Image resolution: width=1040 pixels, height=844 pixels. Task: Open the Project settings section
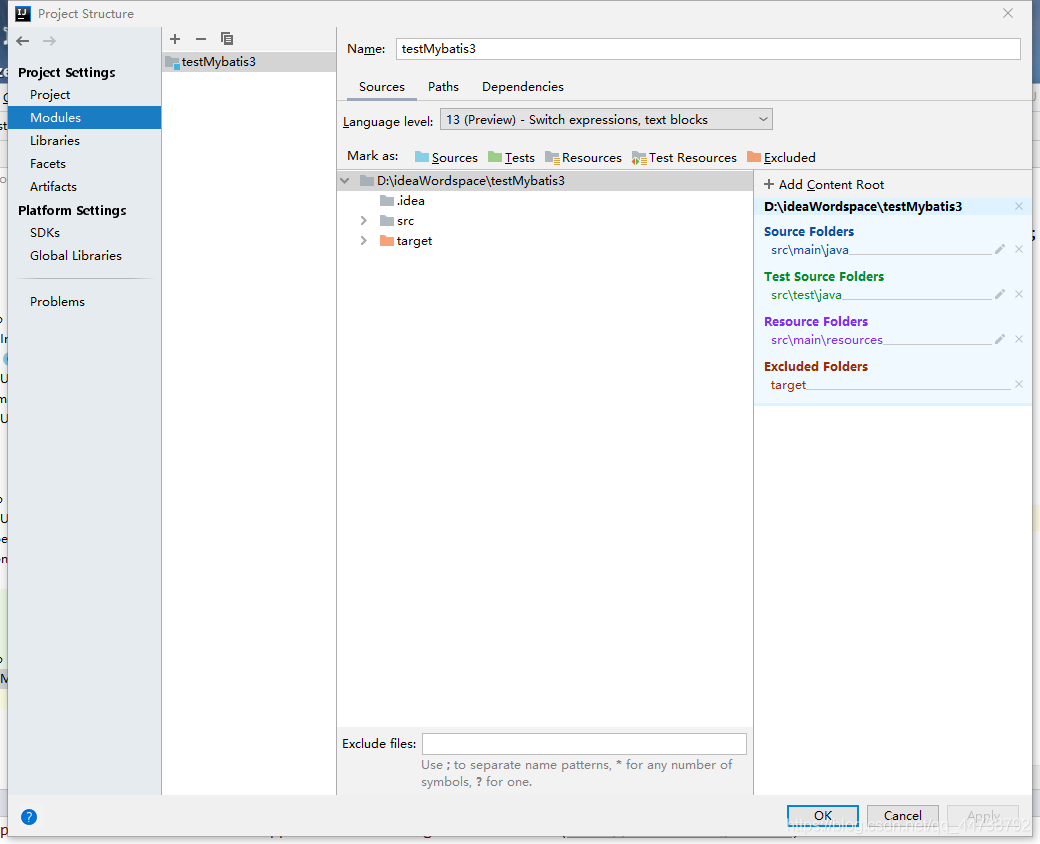(50, 95)
